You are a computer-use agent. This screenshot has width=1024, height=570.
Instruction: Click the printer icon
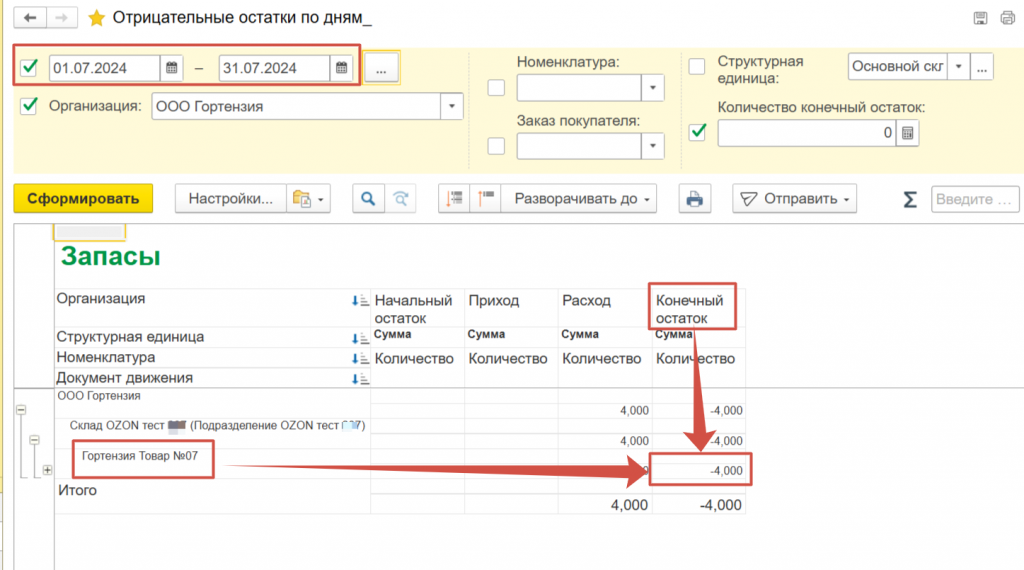point(693,199)
